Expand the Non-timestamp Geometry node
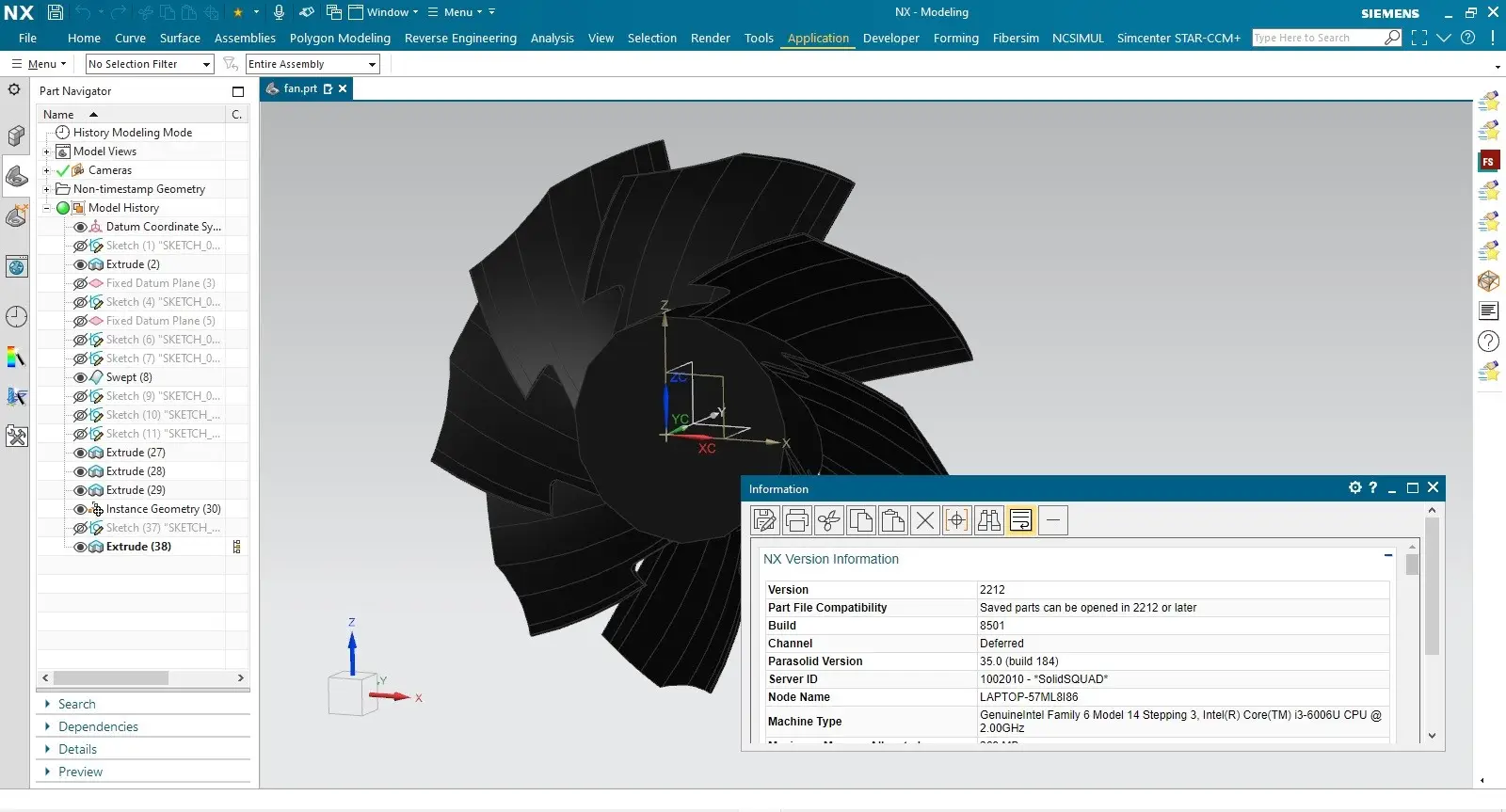Viewport: 1506px width, 812px height. [46, 189]
